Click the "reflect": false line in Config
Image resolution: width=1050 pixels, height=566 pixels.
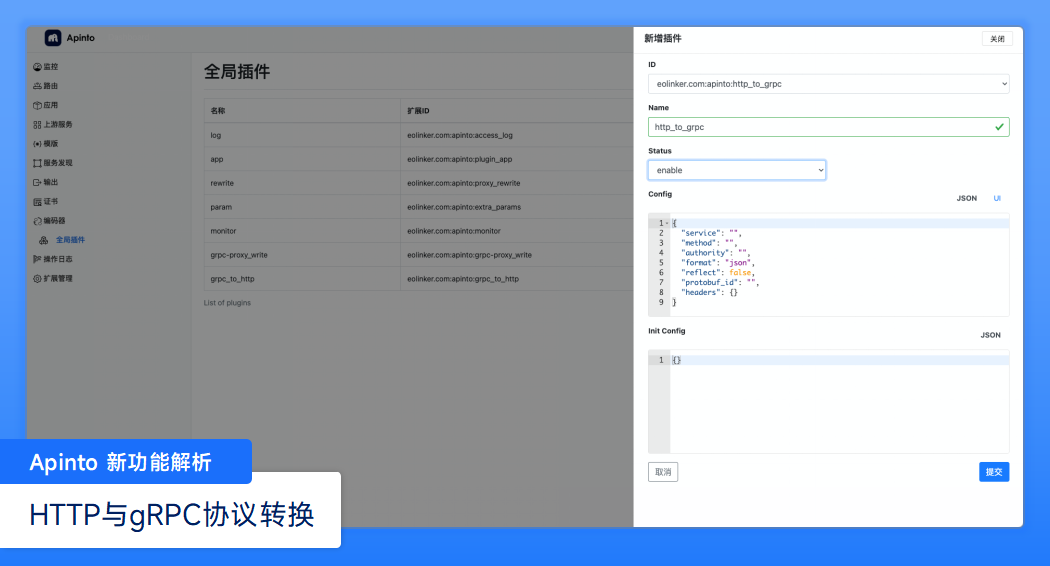[x=718, y=273]
